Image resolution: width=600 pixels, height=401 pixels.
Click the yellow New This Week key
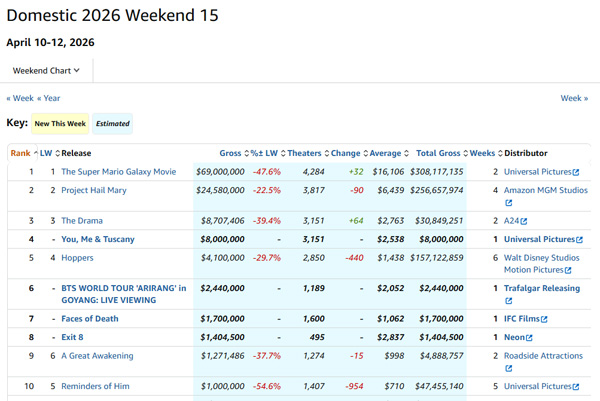click(59, 124)
